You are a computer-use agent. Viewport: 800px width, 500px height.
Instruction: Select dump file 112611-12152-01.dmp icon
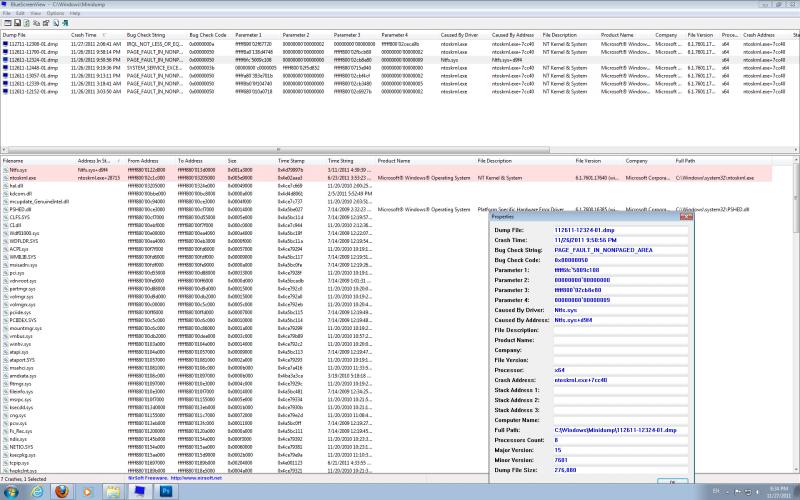[6, 92]
